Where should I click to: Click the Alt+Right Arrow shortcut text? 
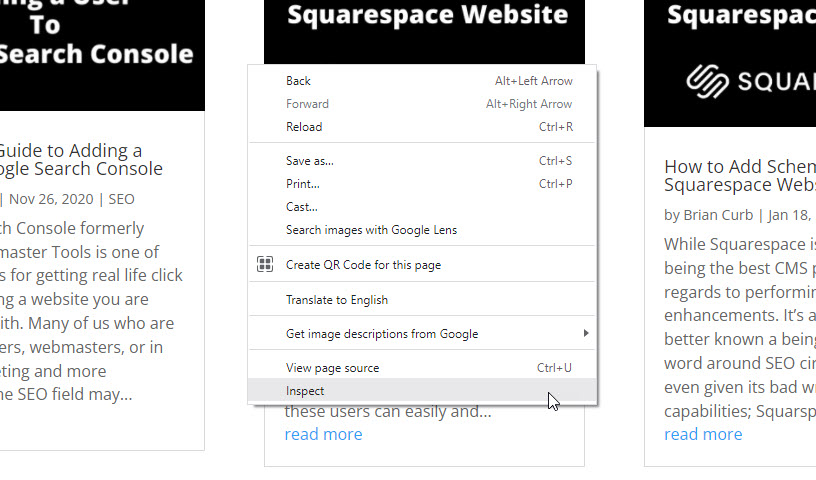[x=529, y=104]
